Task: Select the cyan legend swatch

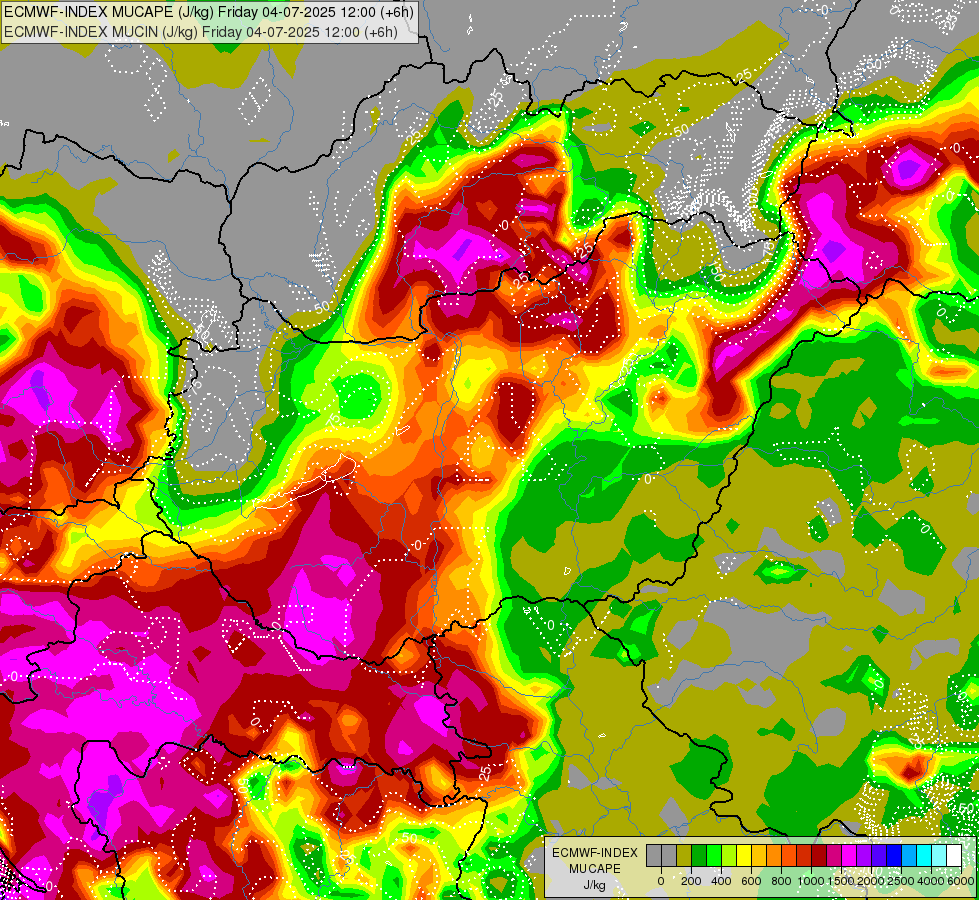Action: click(924, 856)
